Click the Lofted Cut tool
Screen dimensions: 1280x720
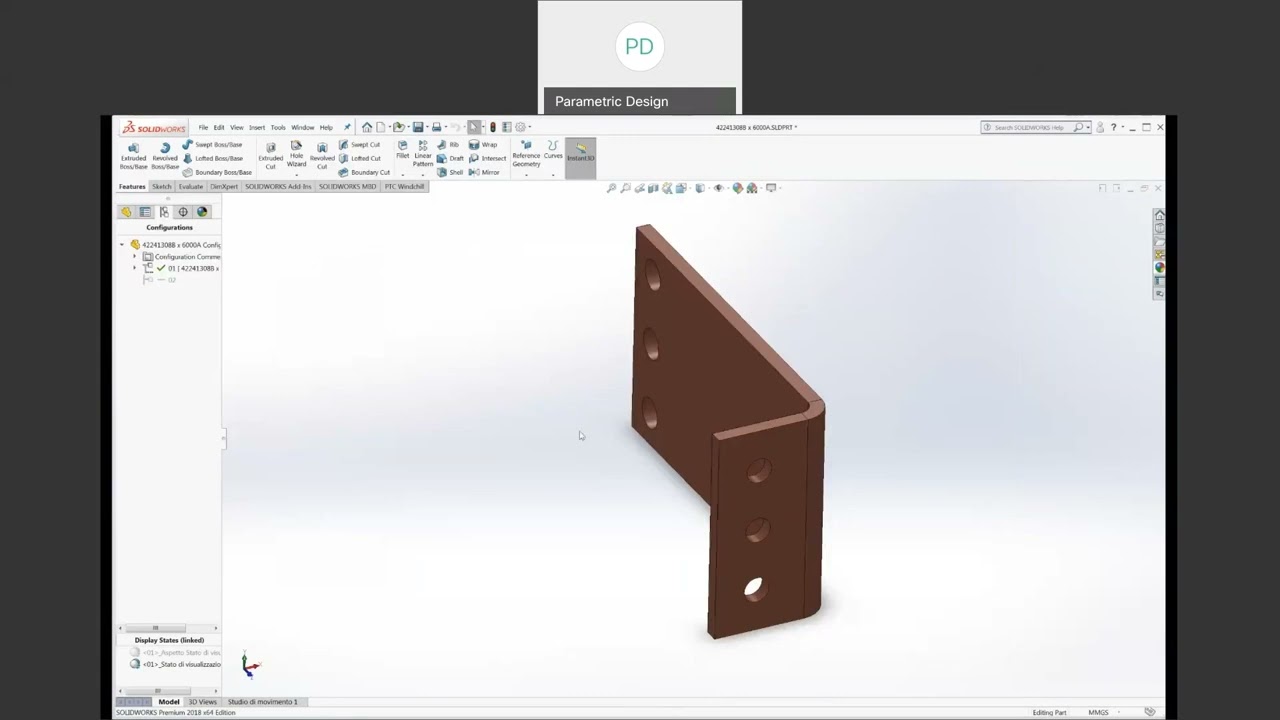click(x=360, y=158)
